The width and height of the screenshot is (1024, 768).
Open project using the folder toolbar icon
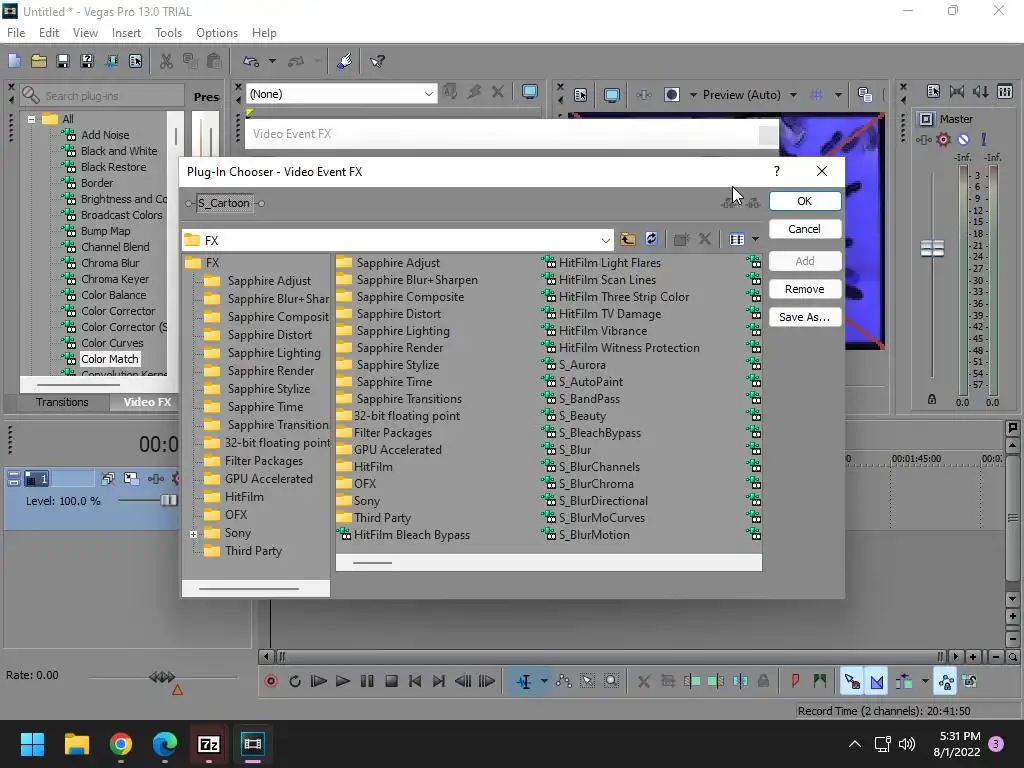tap(39, 61)
